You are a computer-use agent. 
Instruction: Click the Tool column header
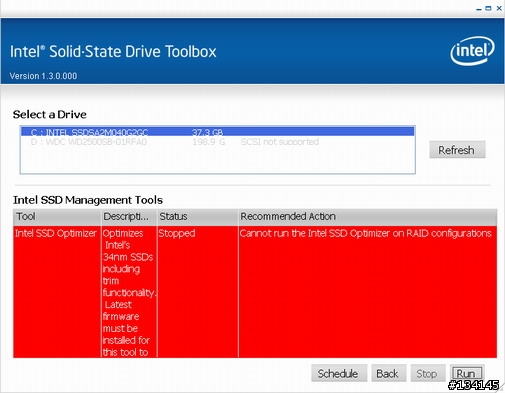pos(57,217)
